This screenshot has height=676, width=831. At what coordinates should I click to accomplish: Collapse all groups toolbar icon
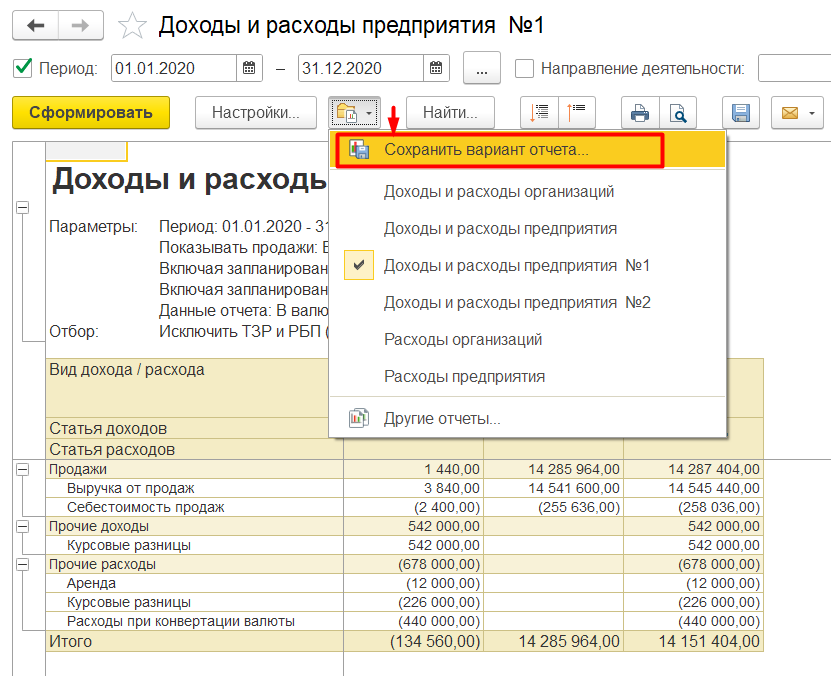tap(577, 113)
